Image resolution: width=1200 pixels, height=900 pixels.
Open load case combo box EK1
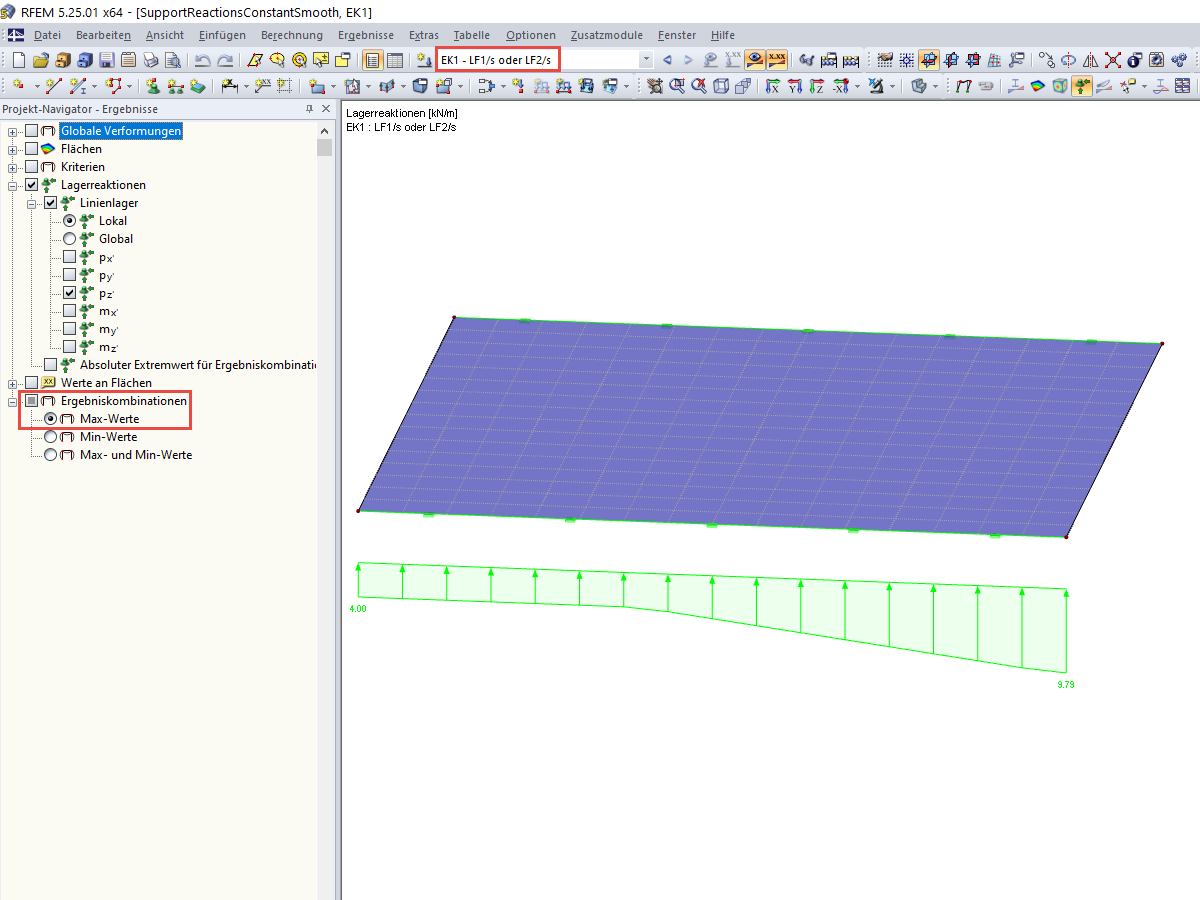tap(545, 60)
